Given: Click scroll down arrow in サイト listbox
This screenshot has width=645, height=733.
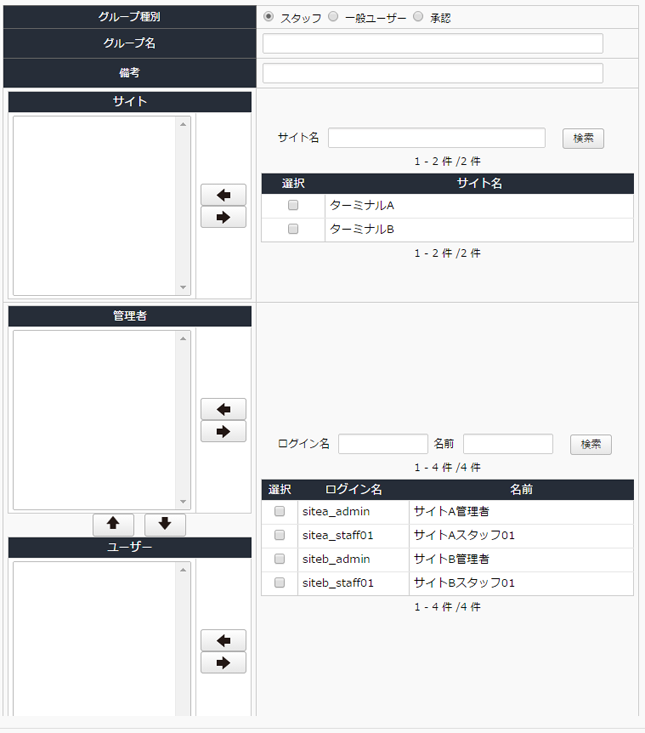Looking at the screenshot, I should (183, 287).
